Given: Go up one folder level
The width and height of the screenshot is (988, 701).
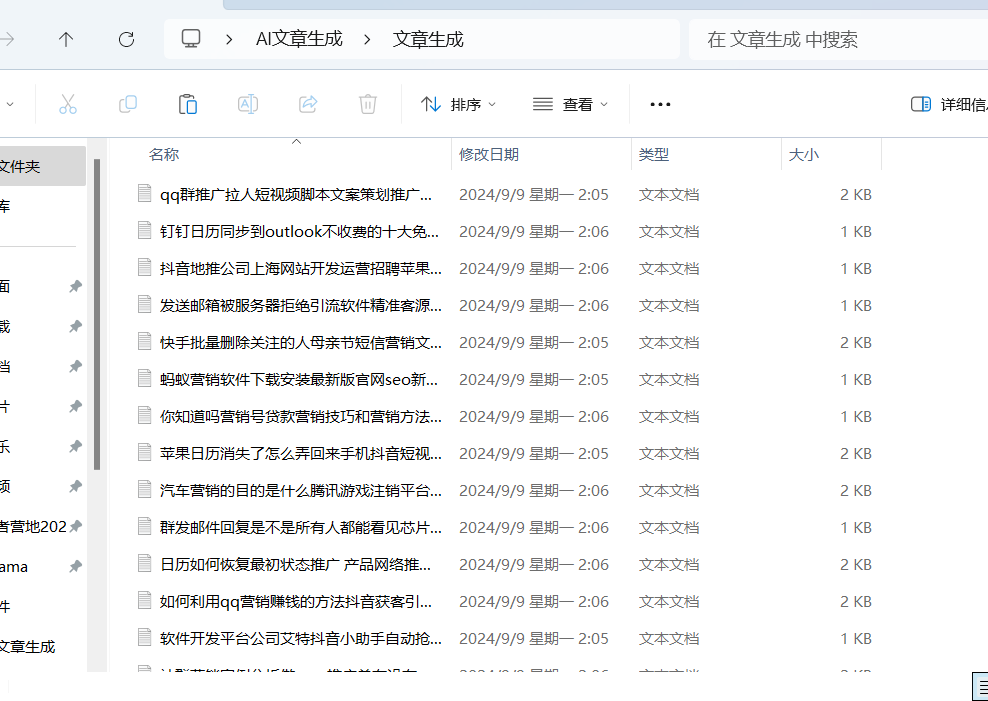Looking at the screenshot, I should point(66,40).
